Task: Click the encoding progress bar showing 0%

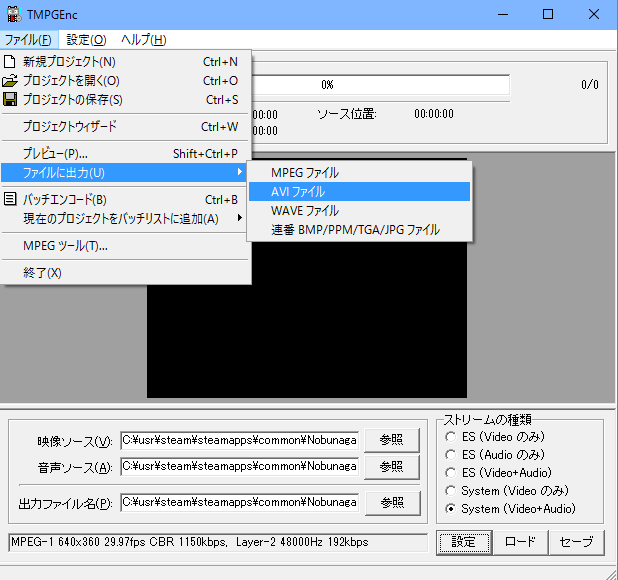Action: [380, 84]
